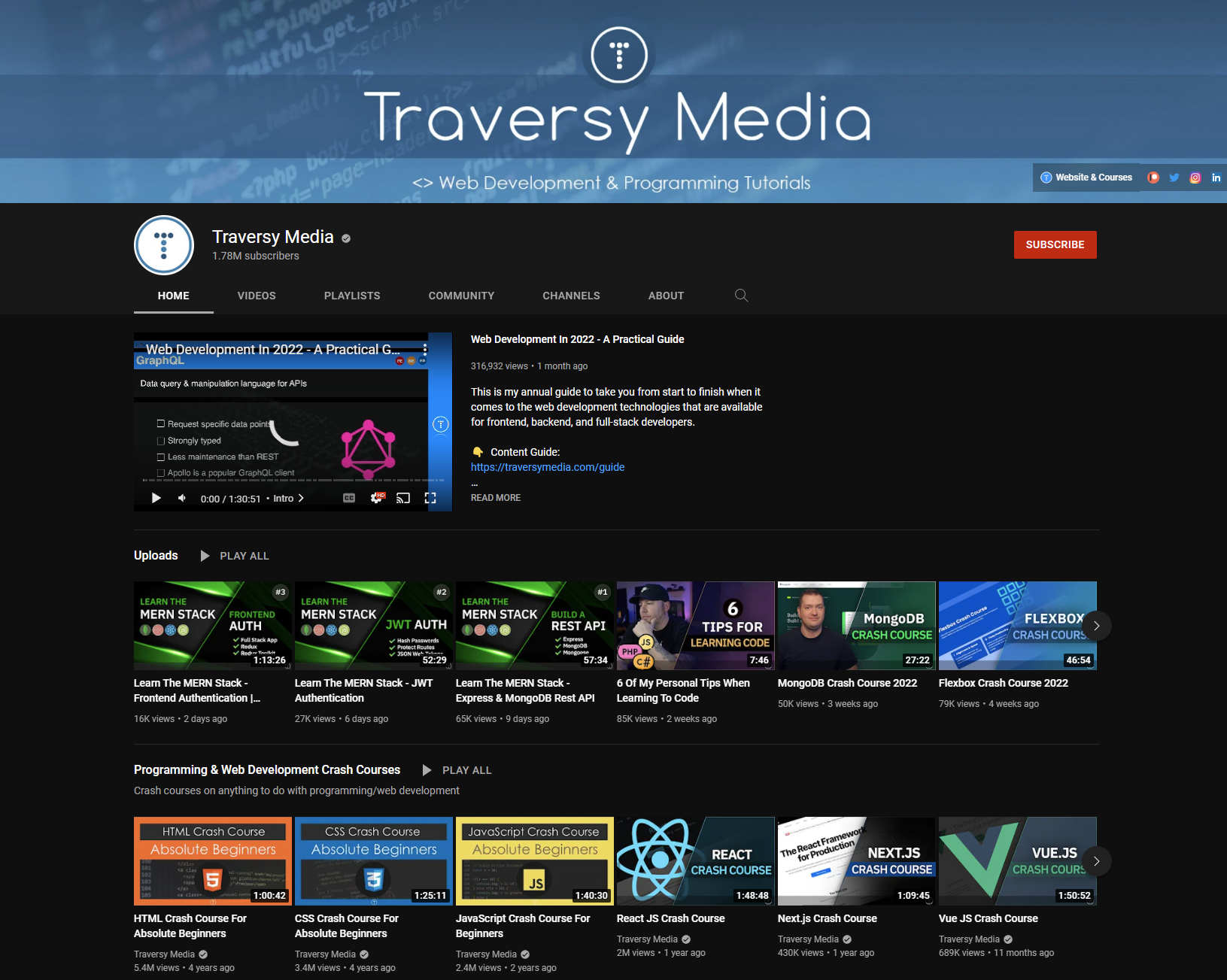Click the Traversy Media channel avatar
Screen dimensions: 1227x980
(x=164, y=245)
